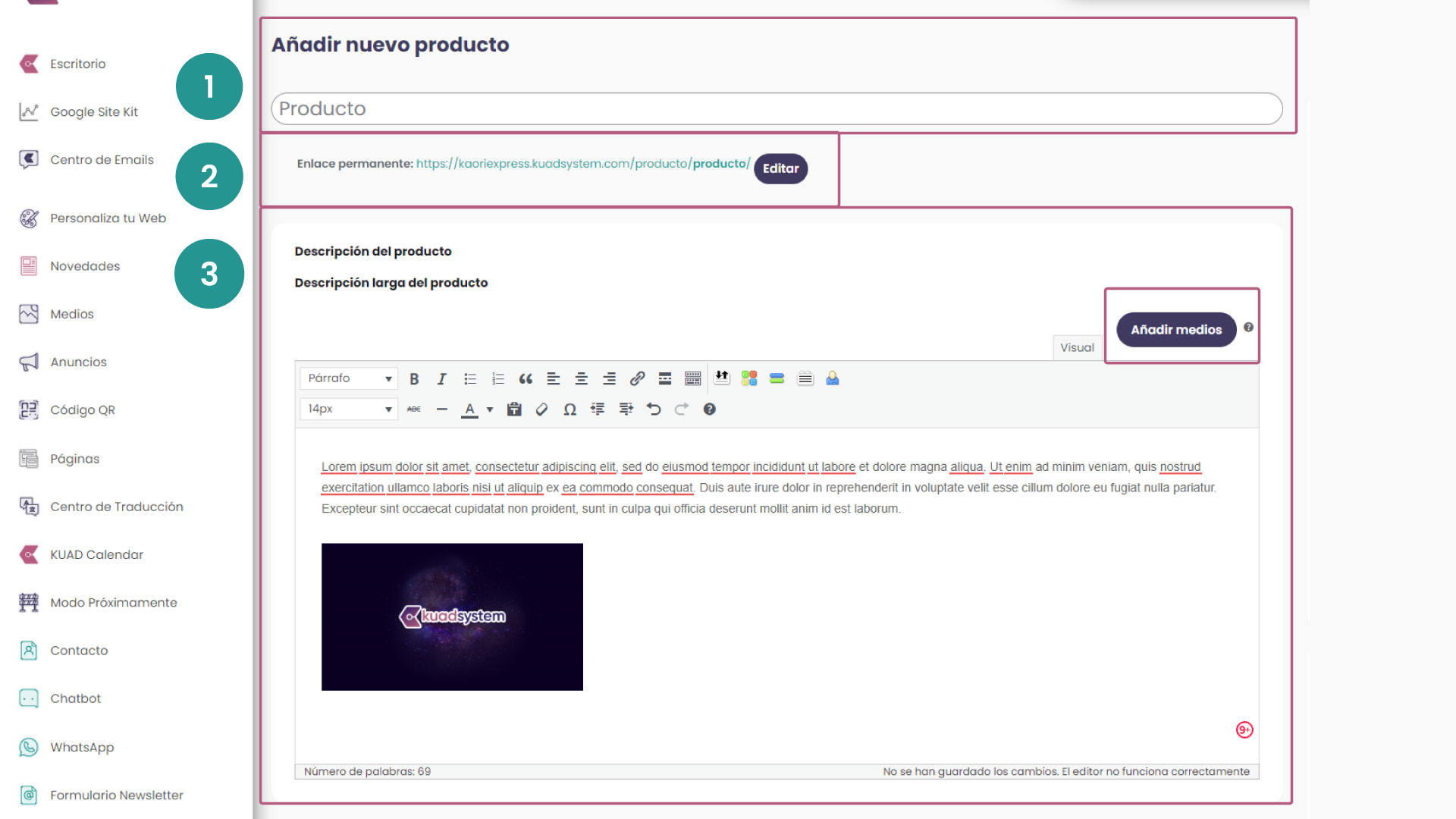Open WhatsApp in the sidebar
This screenshot has width=1456, height=819.
82,747
